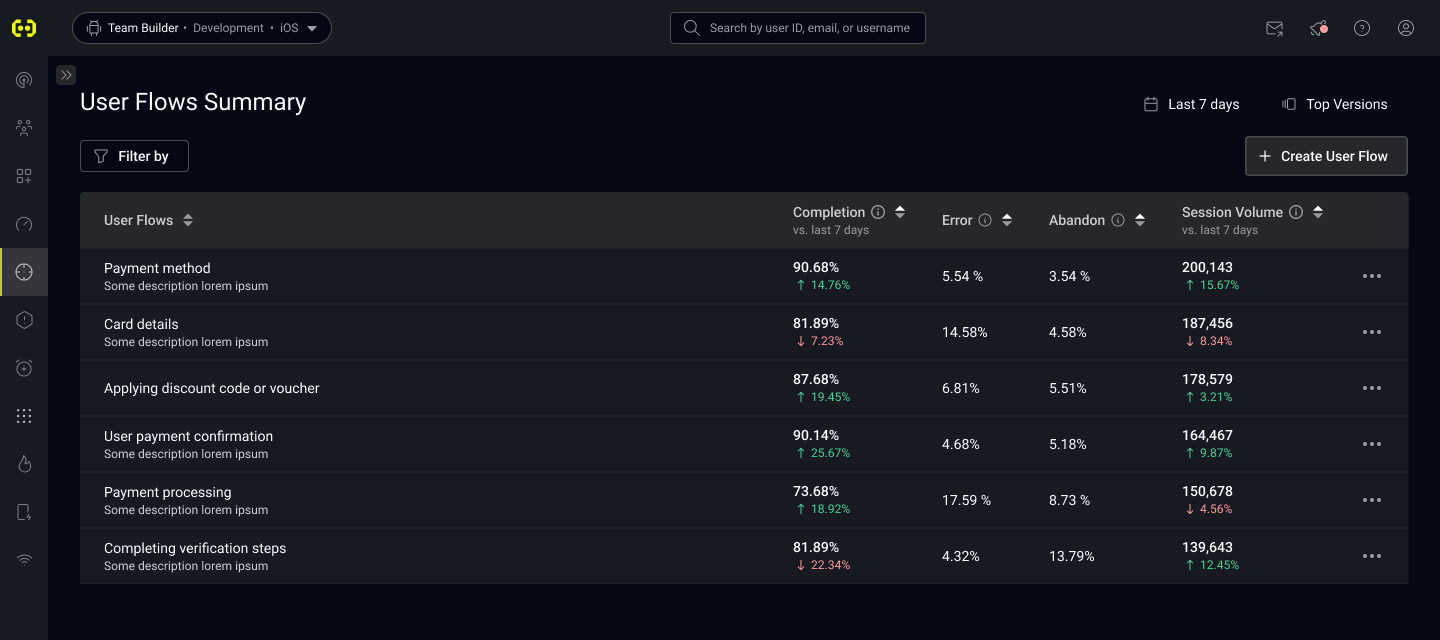Click the 164,467 session volume value
Image resolution: width=1440 pixels, height=640 pixels.
click(1207, 435)
